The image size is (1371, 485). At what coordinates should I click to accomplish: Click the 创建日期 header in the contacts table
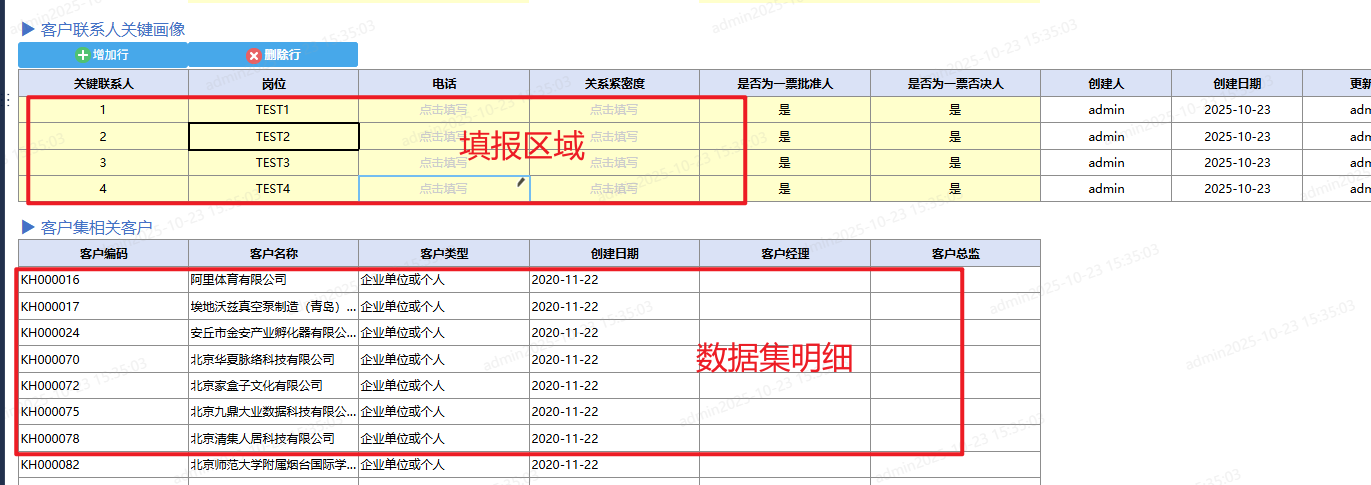click(x=1238, y=84)
